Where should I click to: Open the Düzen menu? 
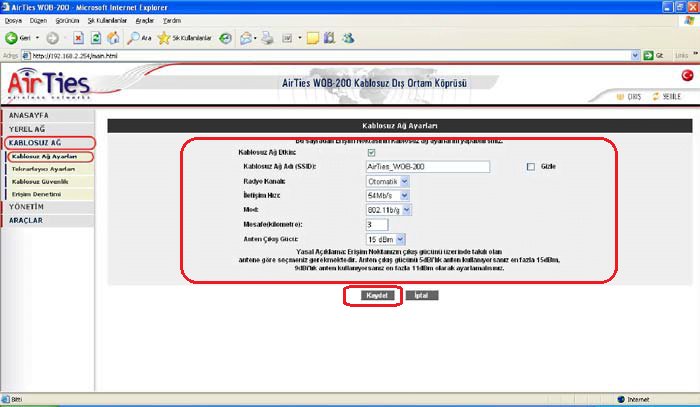click(38, 21)
